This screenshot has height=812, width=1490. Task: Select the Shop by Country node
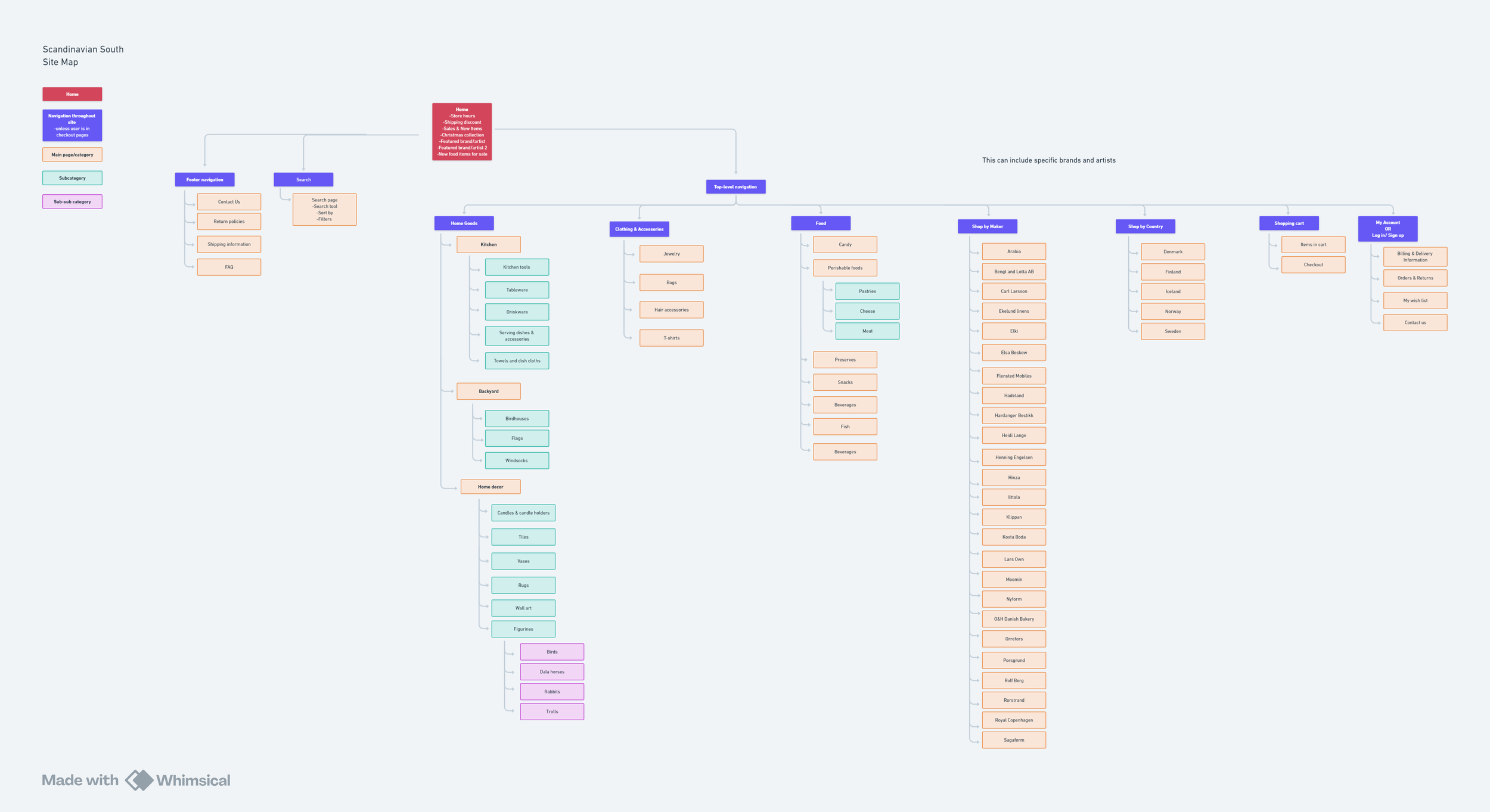(1145, 227)
